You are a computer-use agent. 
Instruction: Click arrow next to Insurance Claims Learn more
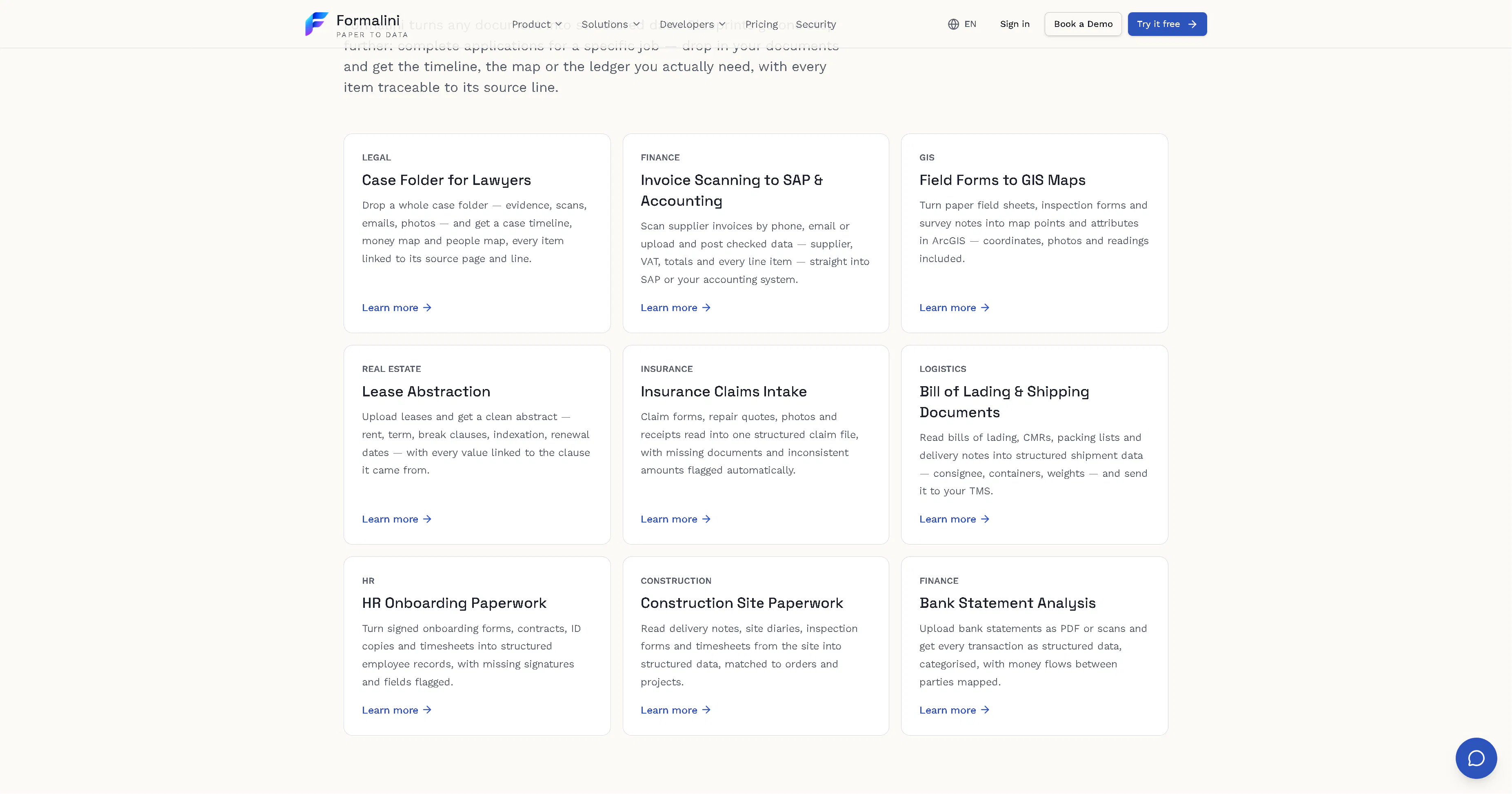click(x=706, y=519)
